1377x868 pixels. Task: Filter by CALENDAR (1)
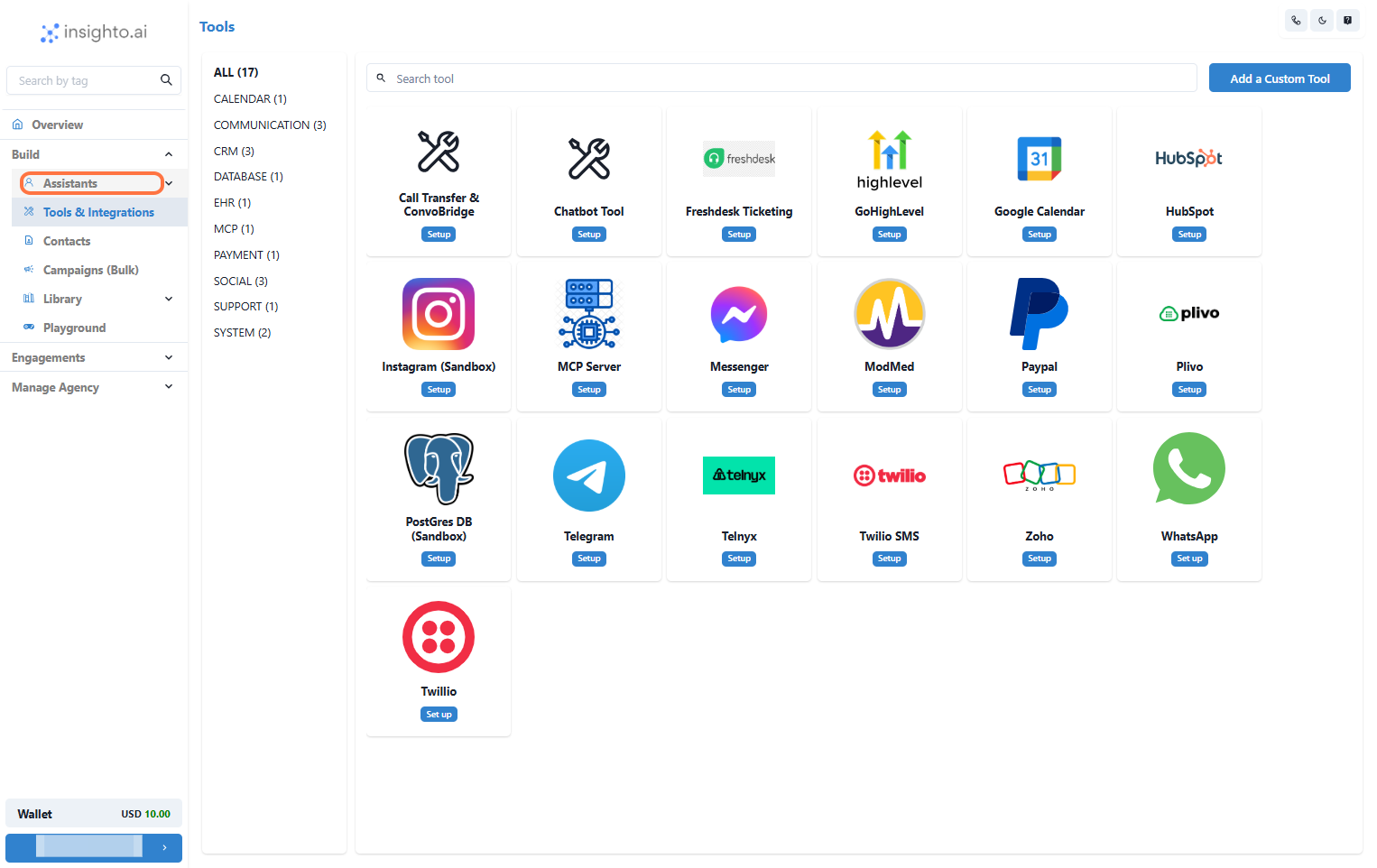click(x=250, y=98)
